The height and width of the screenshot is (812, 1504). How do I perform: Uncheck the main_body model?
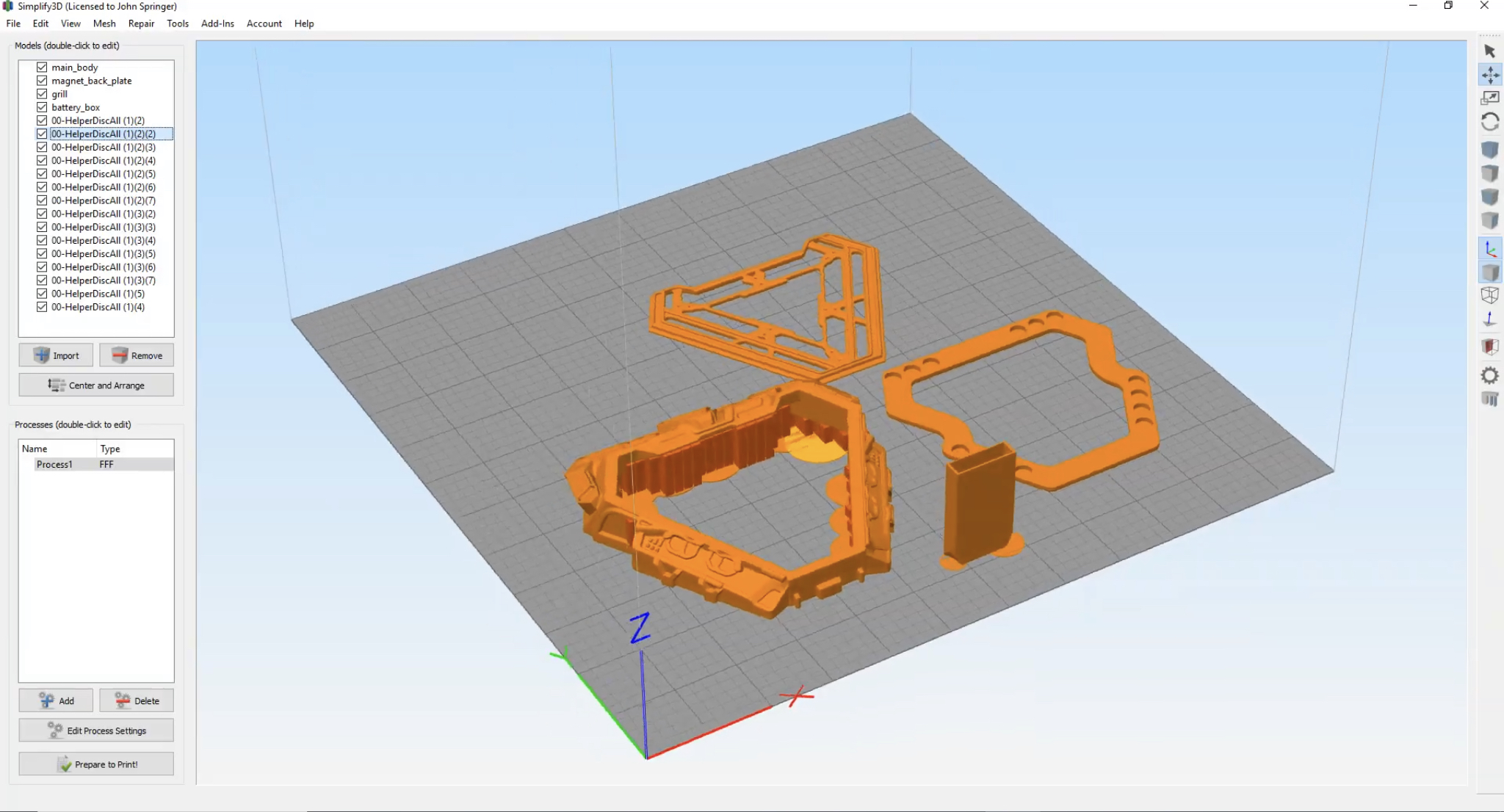point(42,67)
